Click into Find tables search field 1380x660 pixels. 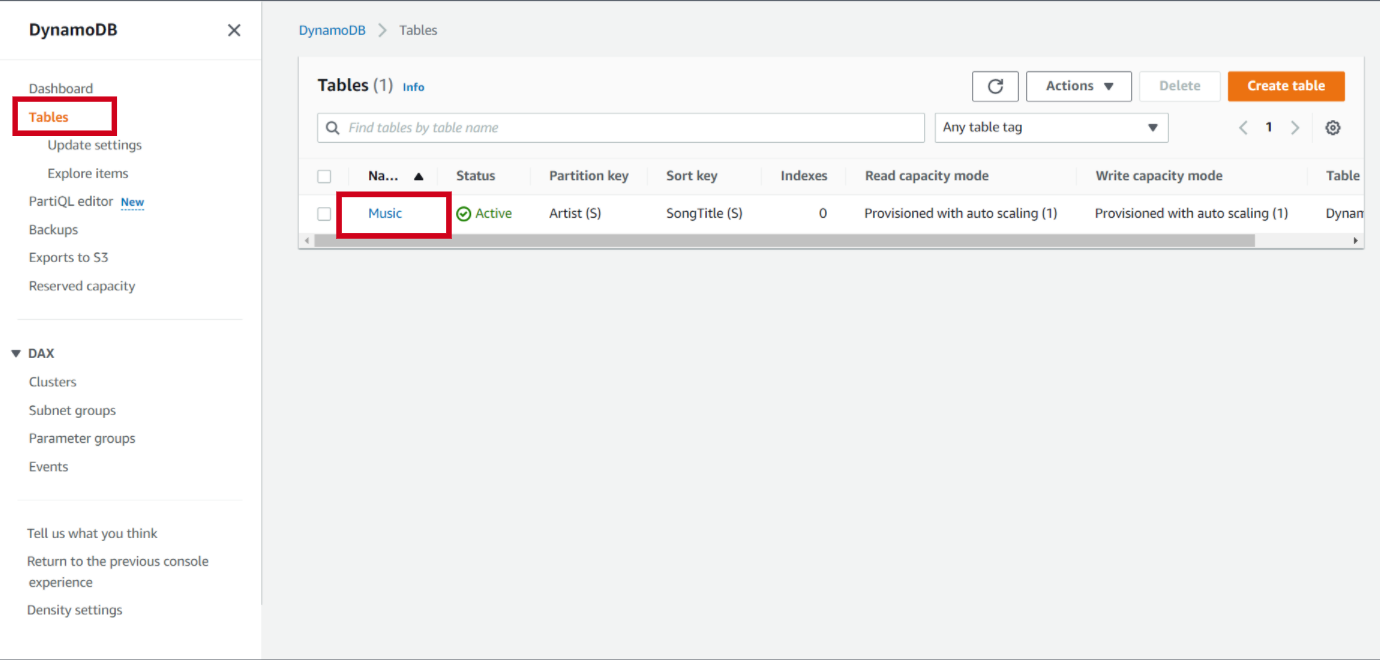tap(621, 128)
